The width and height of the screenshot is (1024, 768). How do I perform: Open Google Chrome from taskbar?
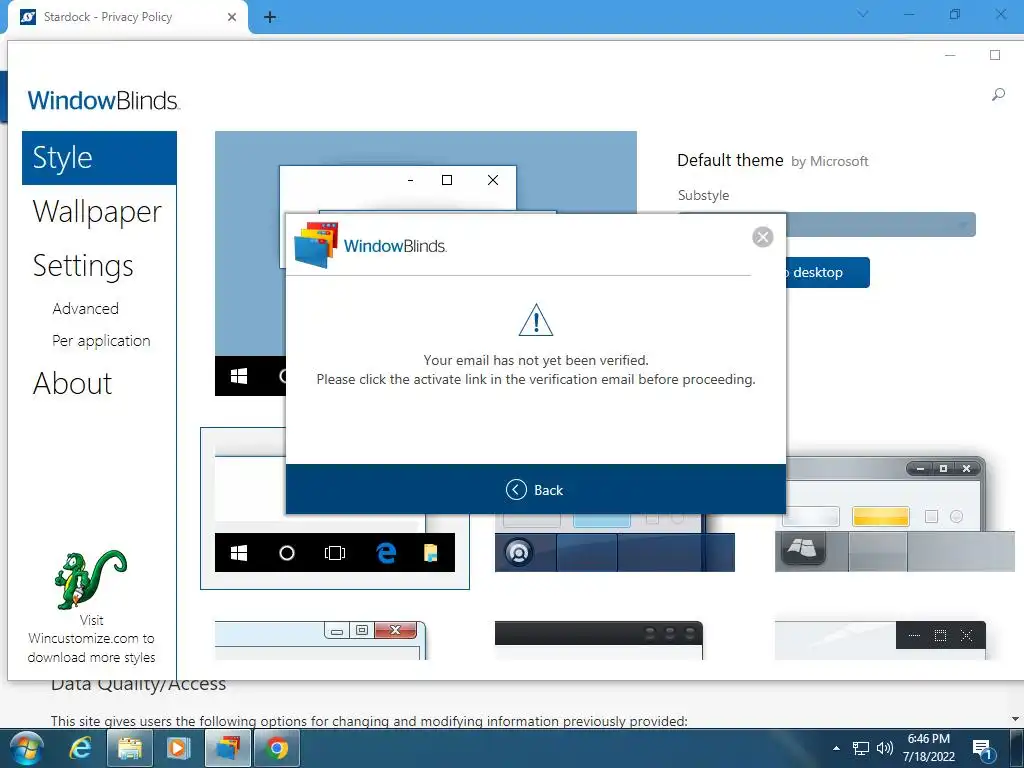click(x=277, y=748)
